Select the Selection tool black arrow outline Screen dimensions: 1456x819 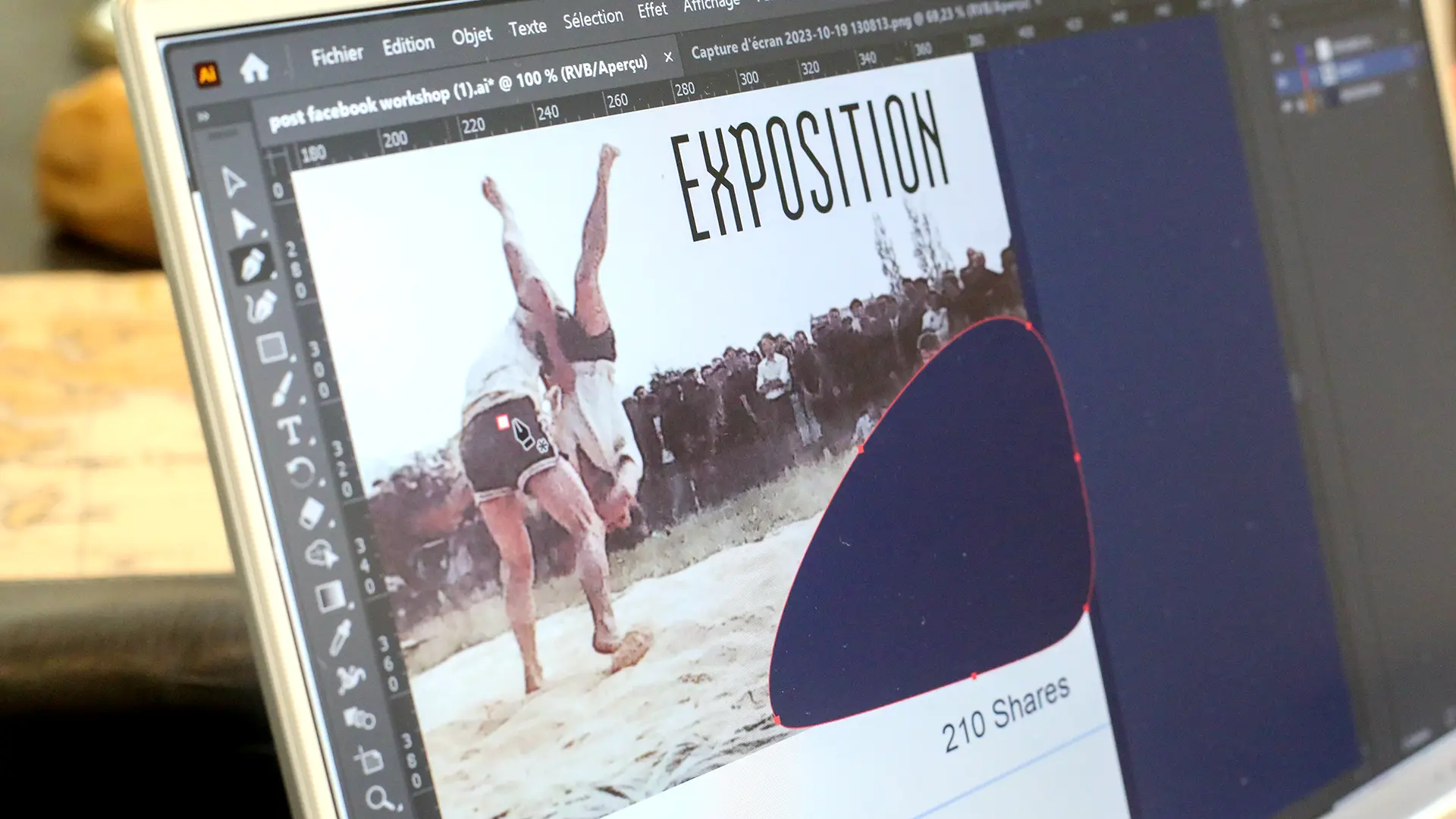234,181
